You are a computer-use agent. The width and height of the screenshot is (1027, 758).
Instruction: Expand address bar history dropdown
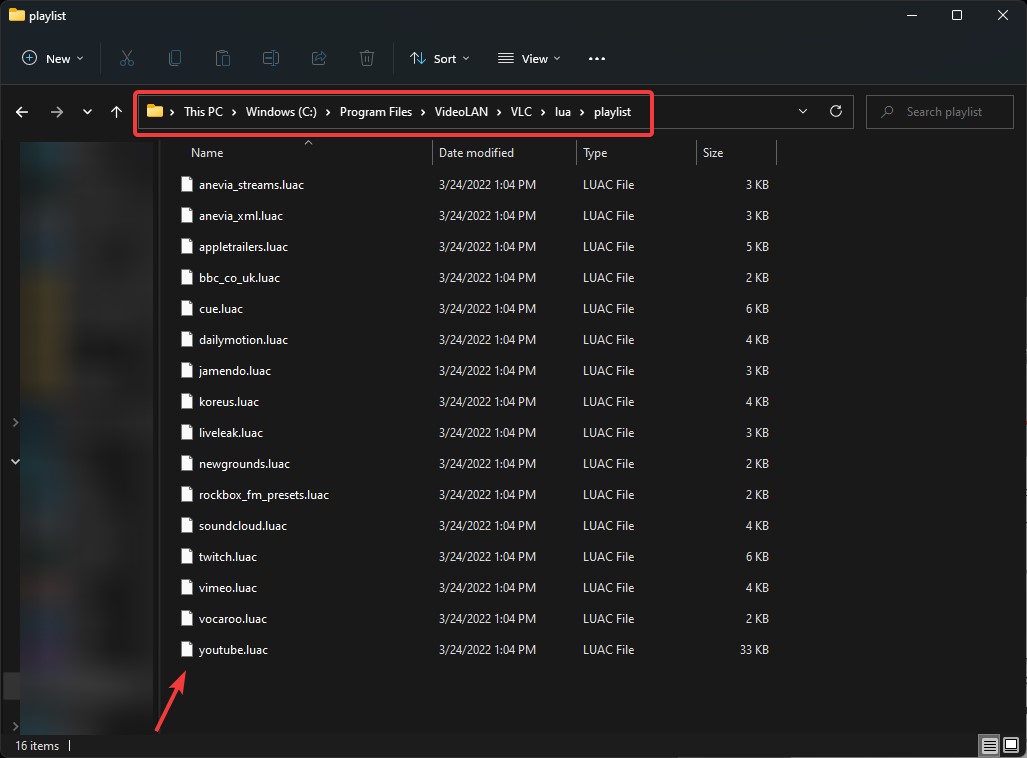(803, 111)
